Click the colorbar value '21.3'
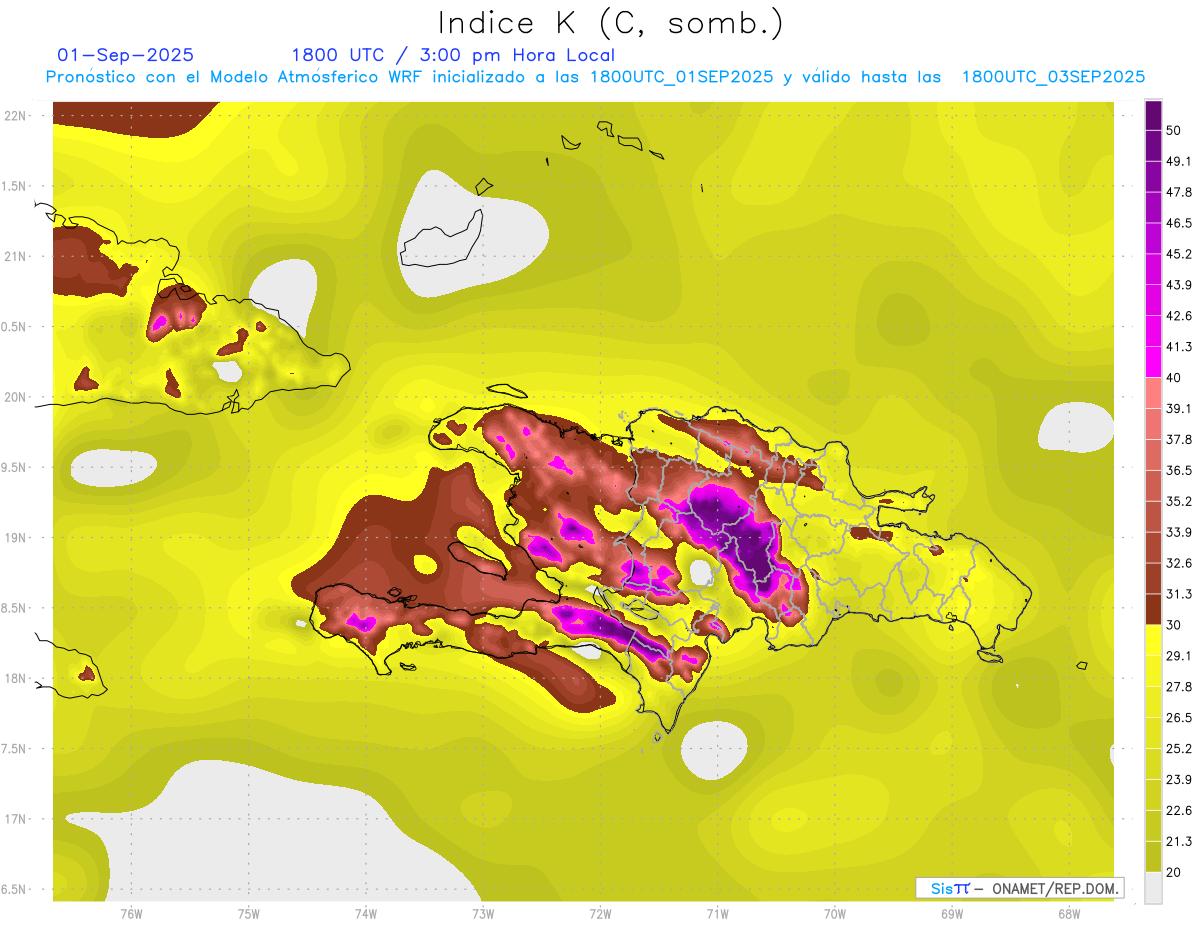 tap(1179, 841)
